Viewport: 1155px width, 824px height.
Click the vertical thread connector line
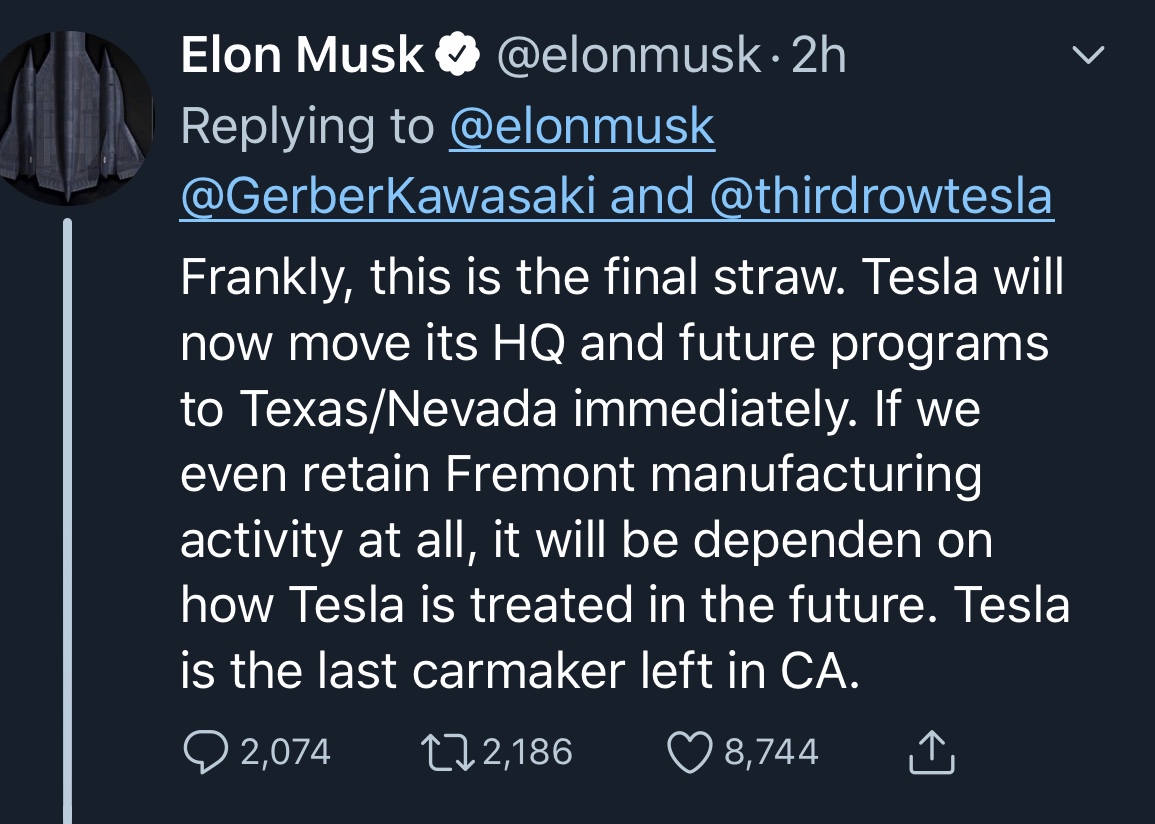click(x=68, y=521)
